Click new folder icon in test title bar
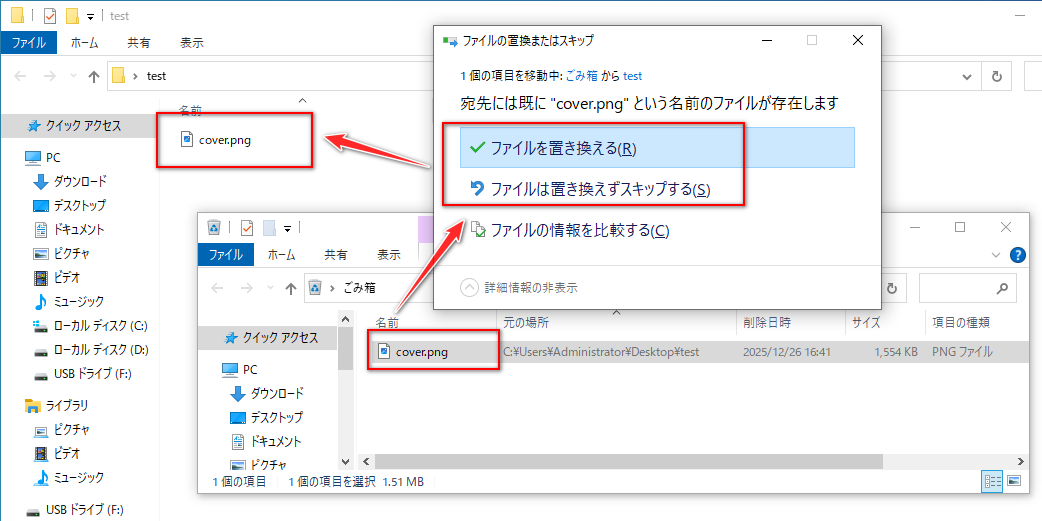1042x521 pixels. click(72, 15)
